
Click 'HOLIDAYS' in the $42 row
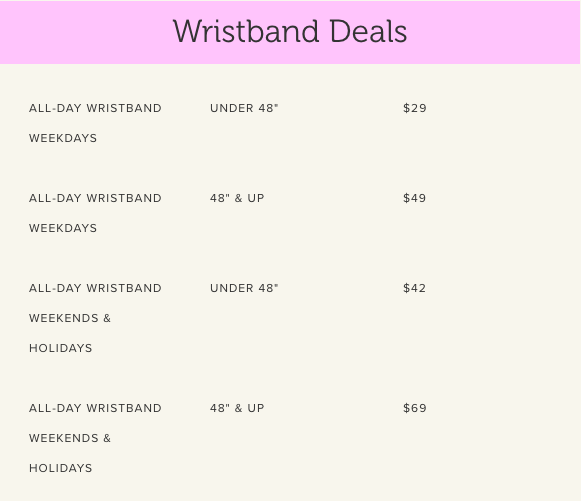click(61, 348)
